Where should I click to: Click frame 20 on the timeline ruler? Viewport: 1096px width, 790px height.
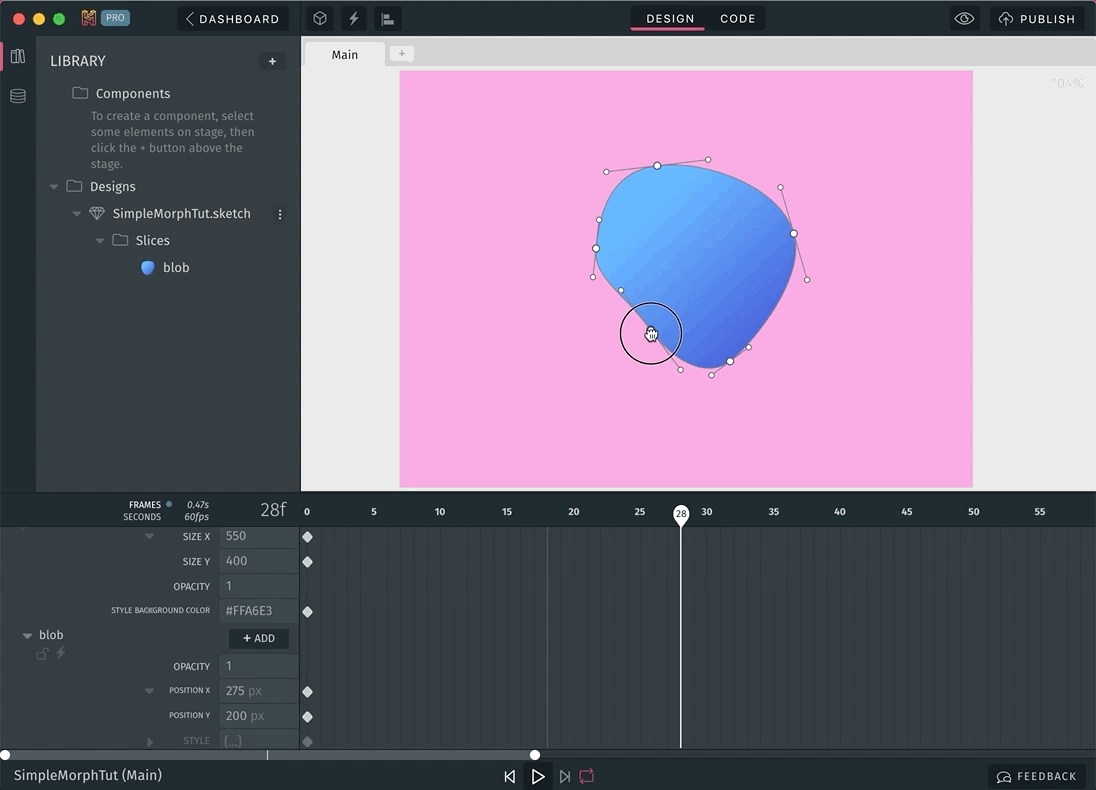coord(573,512)
